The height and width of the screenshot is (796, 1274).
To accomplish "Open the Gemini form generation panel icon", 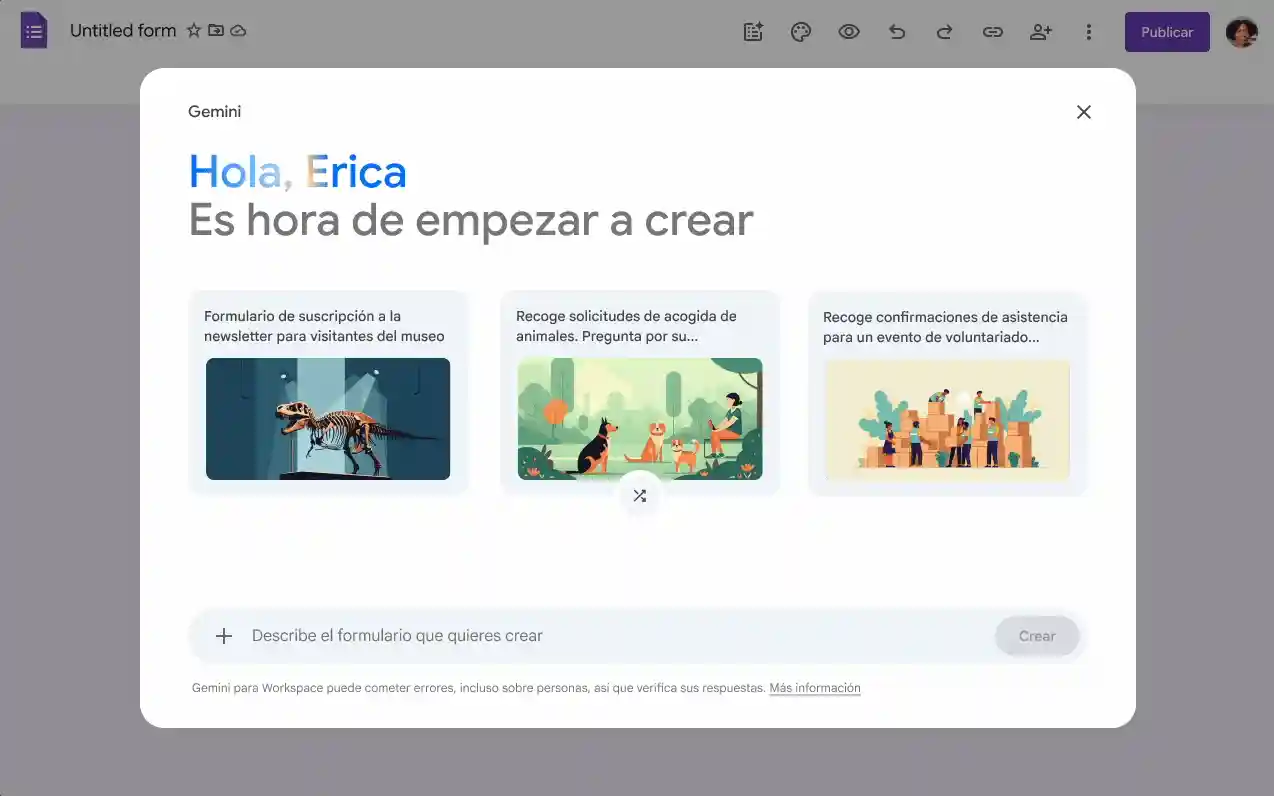I will point(752,31).
